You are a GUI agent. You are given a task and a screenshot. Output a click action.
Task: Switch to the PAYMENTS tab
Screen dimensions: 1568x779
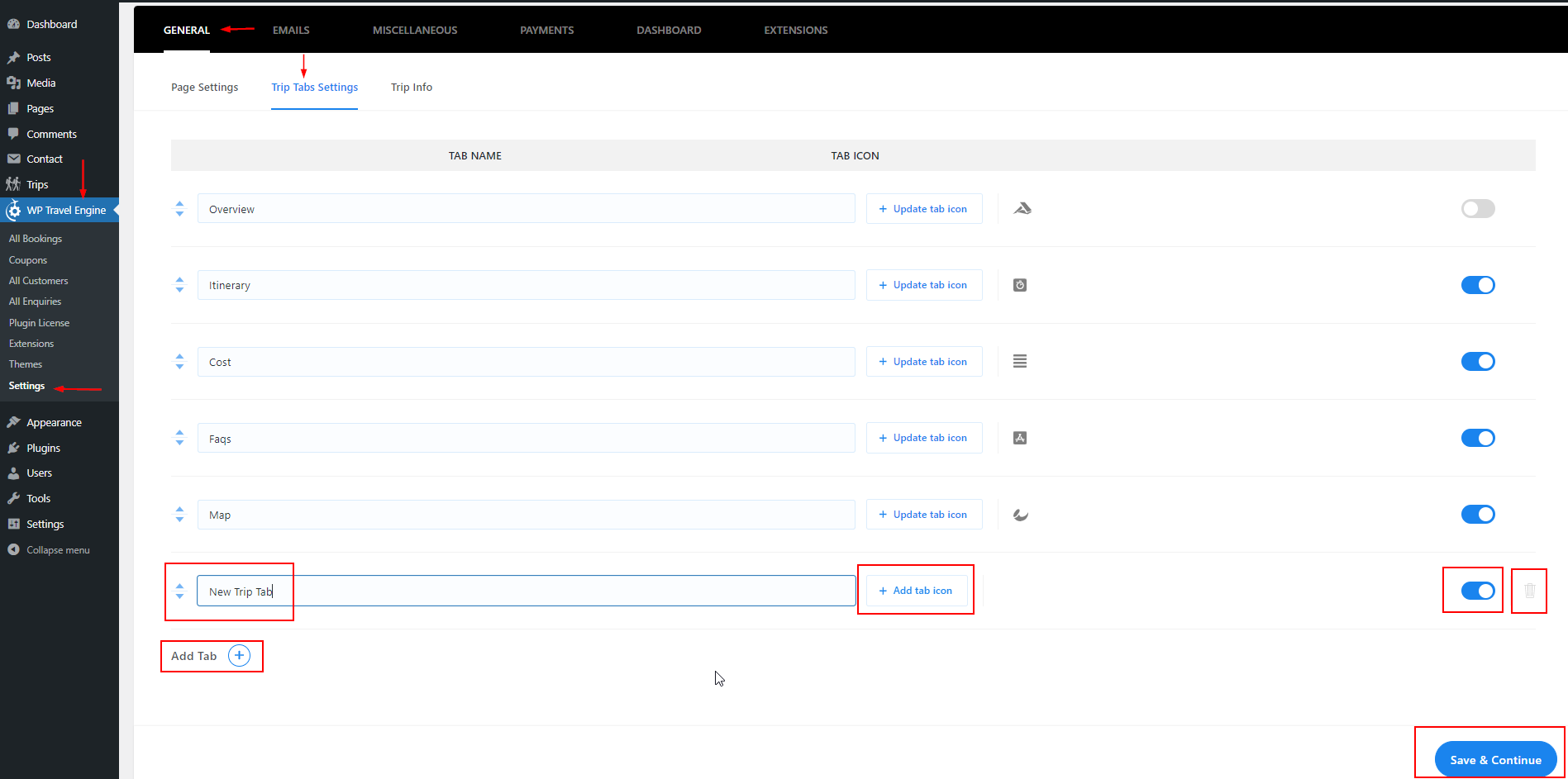(x=546, y=30)
